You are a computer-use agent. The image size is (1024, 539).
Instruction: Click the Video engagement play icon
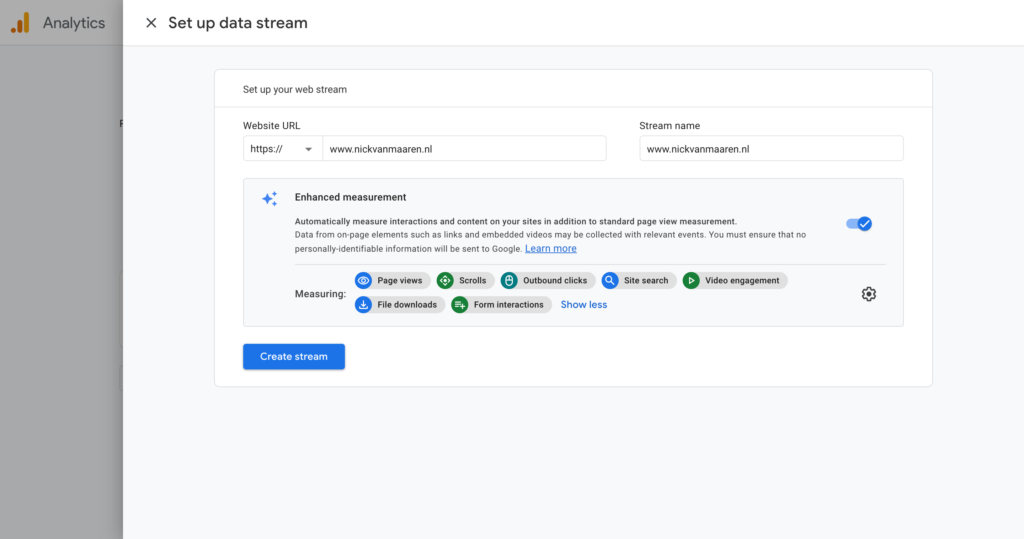pyautogui.click(x=691, y=280)
